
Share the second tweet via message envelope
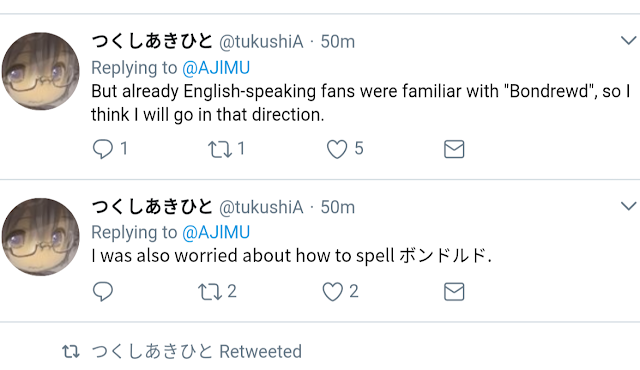coord(454,292)
